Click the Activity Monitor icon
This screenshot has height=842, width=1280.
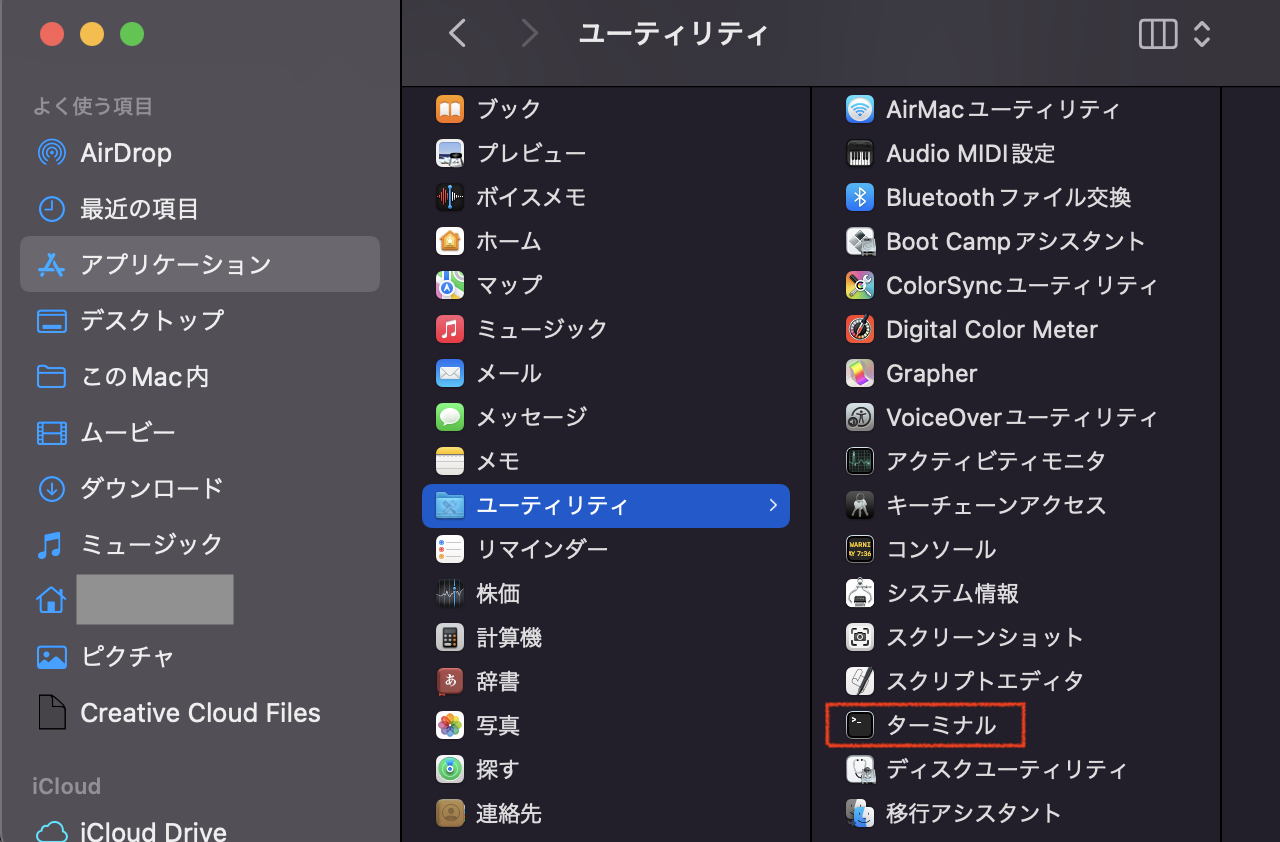click(860, 461)
